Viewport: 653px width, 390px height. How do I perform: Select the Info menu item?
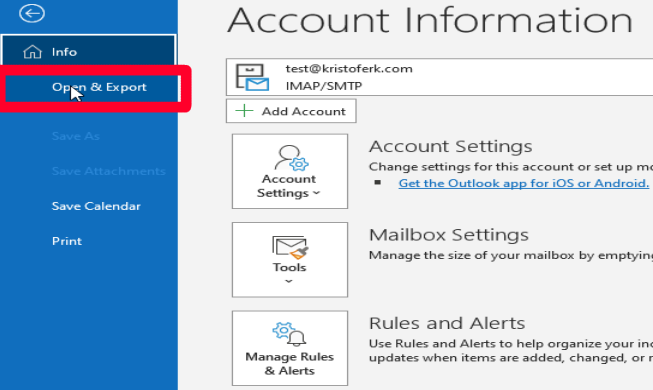(89, 52)
